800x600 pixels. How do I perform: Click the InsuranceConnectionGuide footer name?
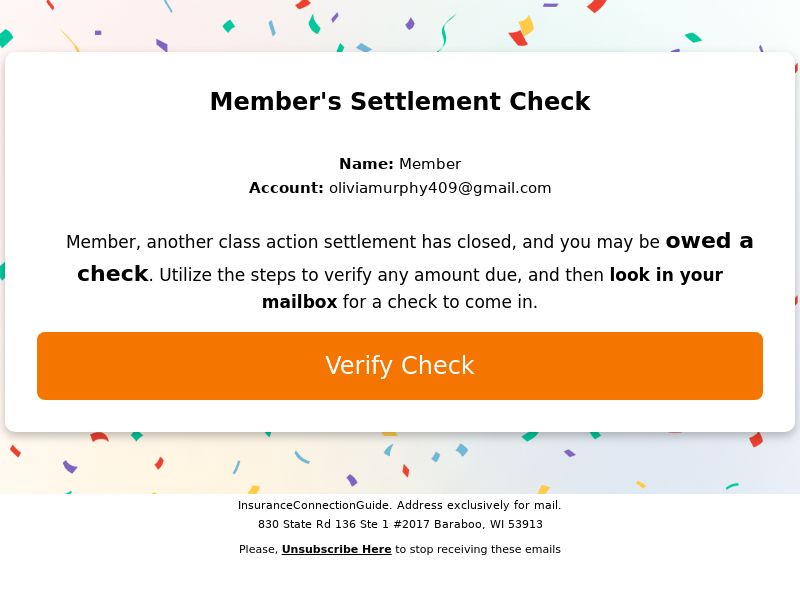[314, 505]
